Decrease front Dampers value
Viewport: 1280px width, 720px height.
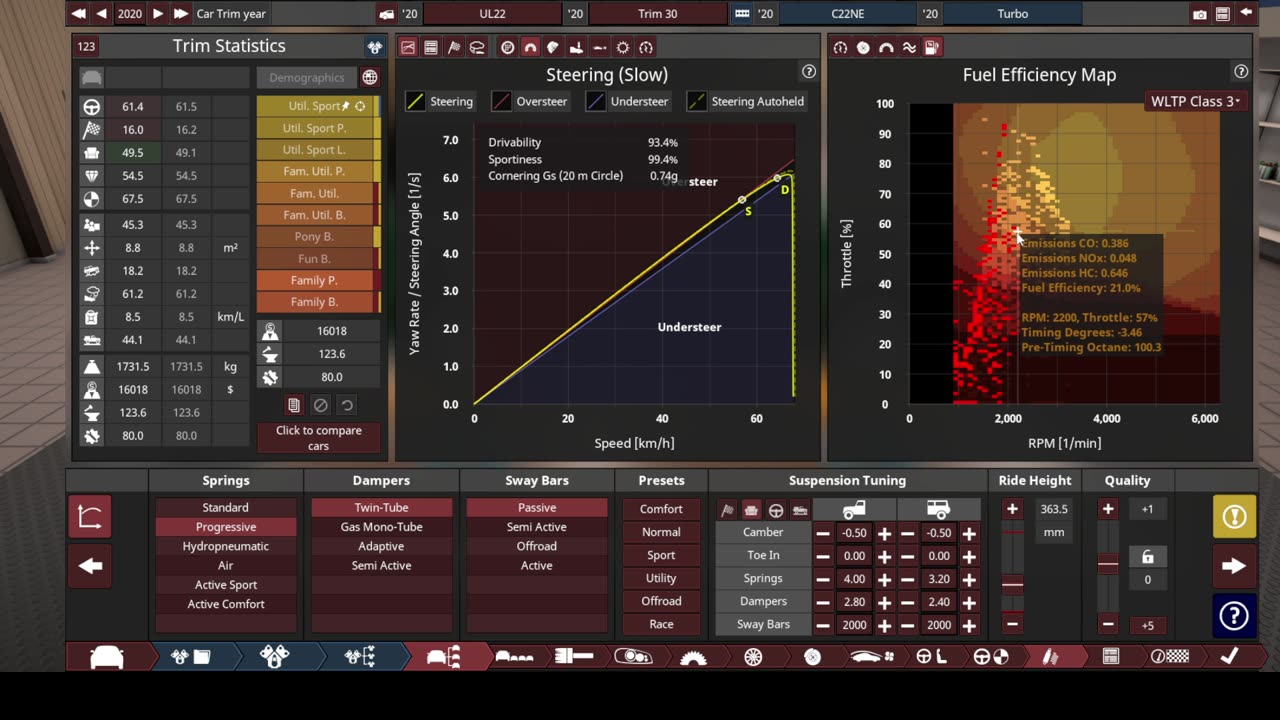822,602
